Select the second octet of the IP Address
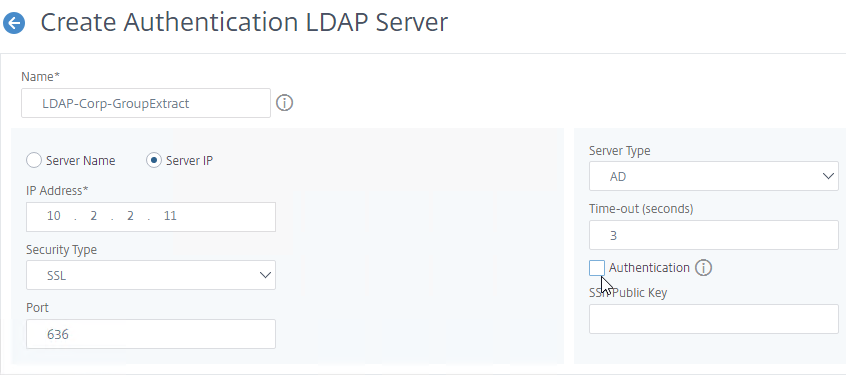This screenshot has width=846, height=375. (93, 216)
